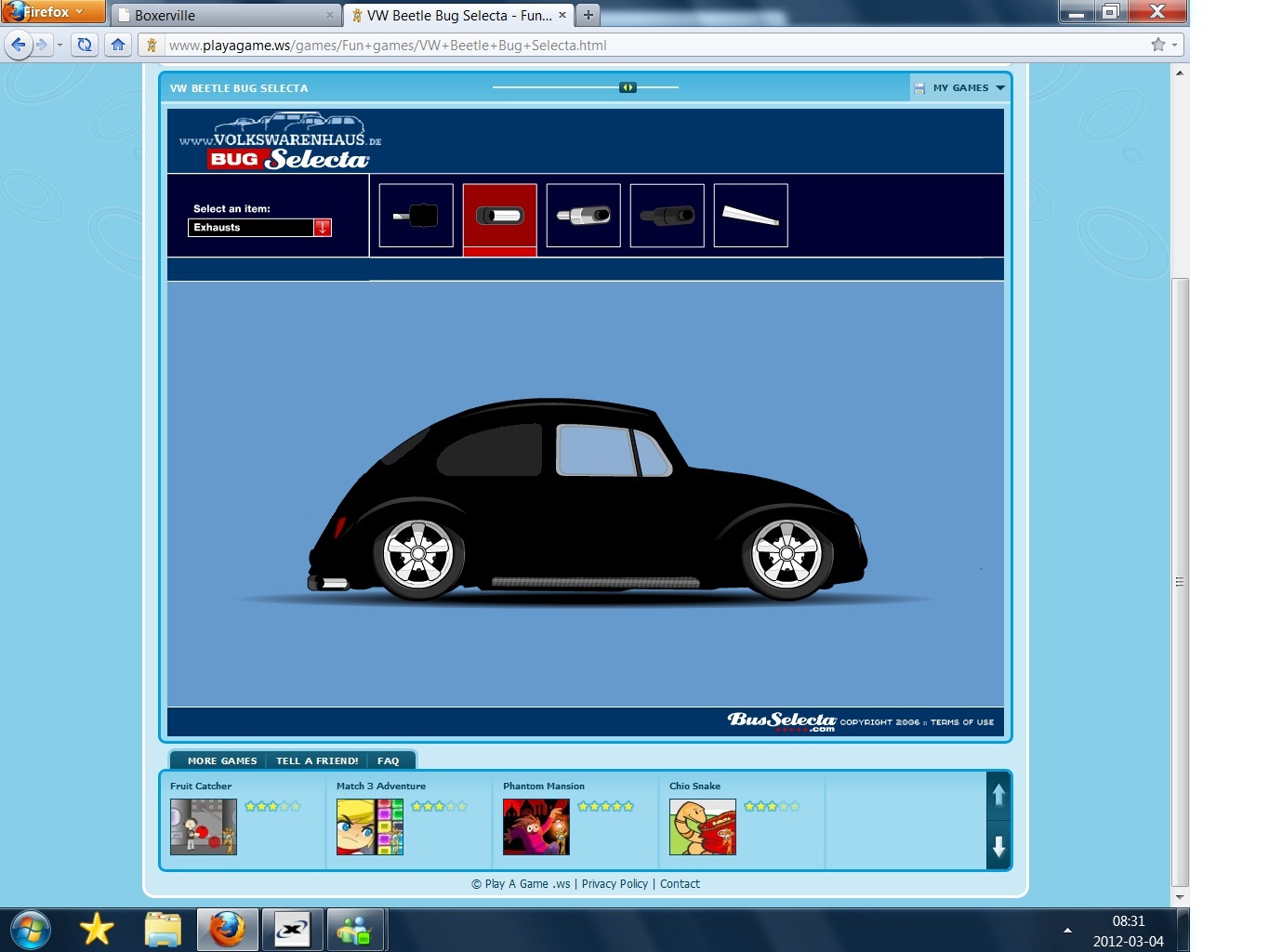The image size is (1269, 952).
Task: Switch to the Boxerville tab
Action: 225,16
